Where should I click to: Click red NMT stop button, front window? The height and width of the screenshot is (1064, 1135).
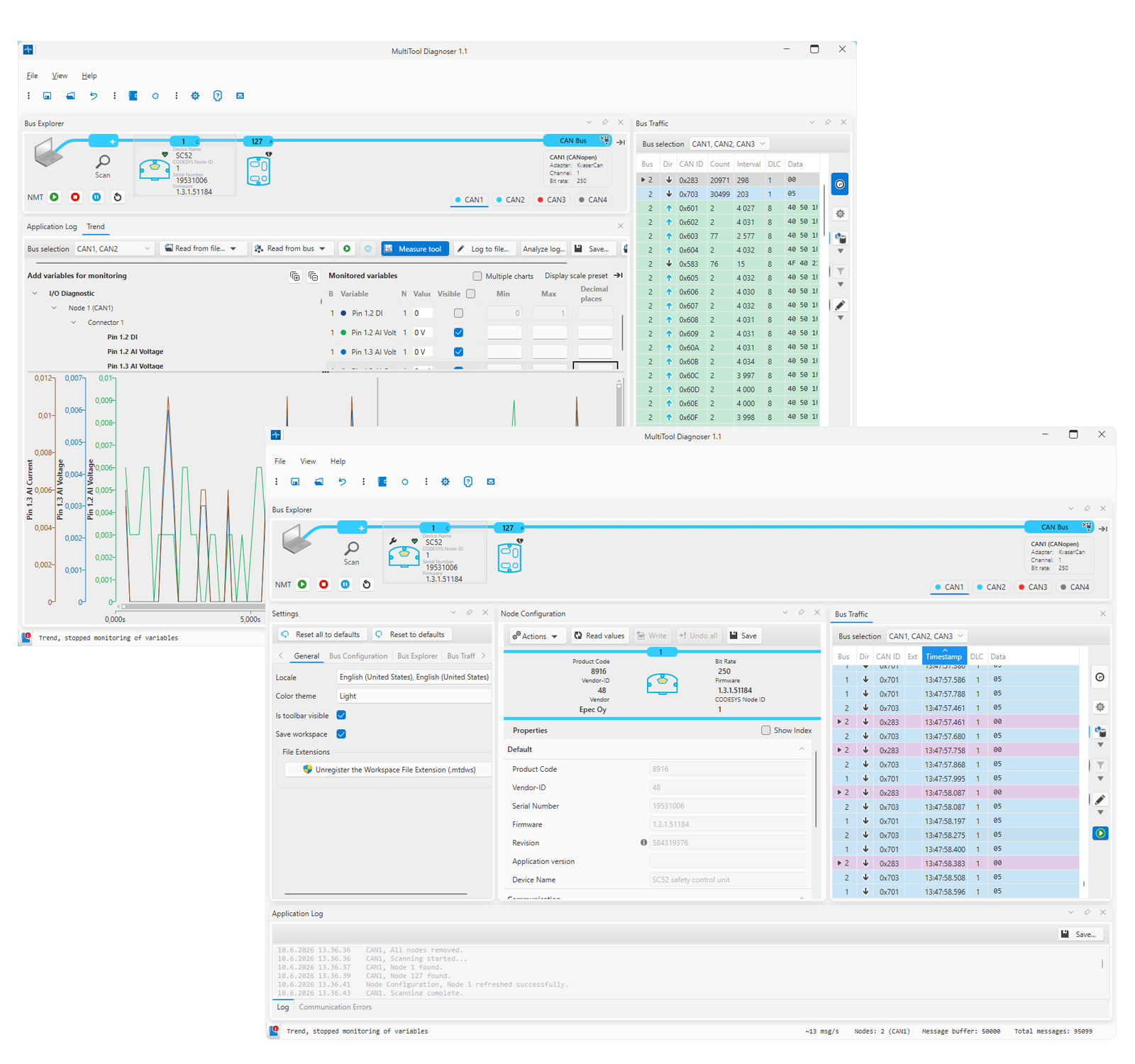(x=324, y=584)
